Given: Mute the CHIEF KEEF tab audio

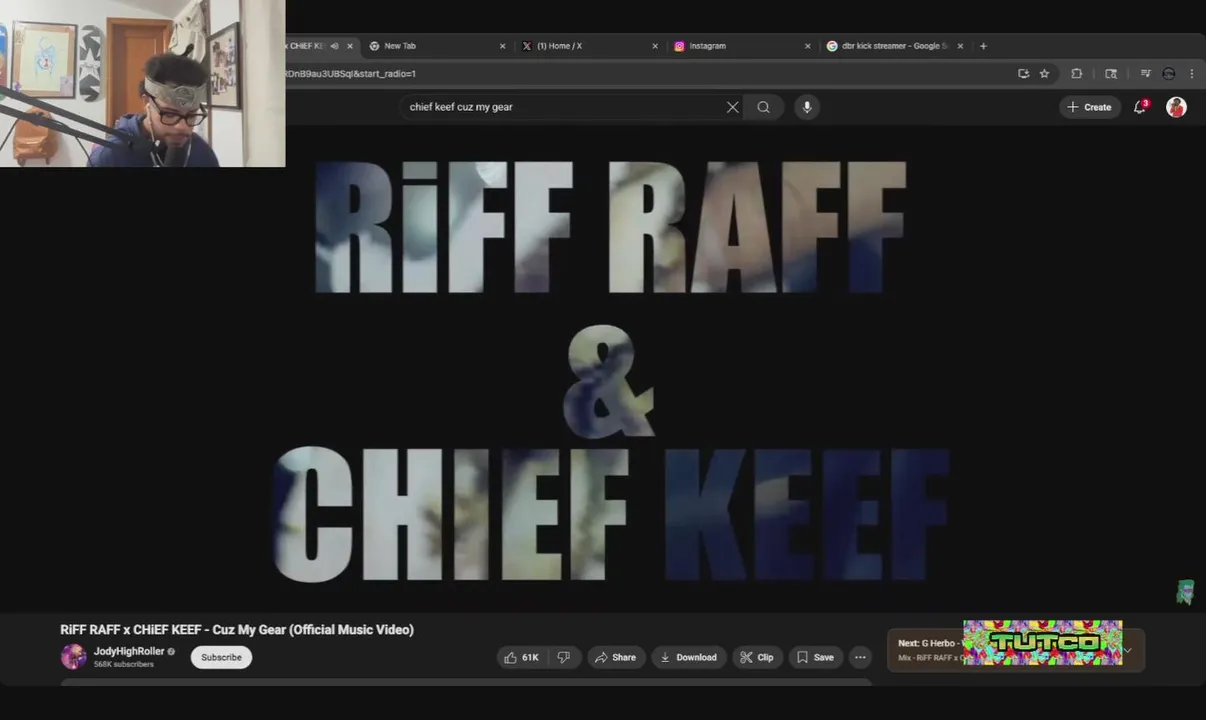Looking at the screenshot, I should click(334, 46).
